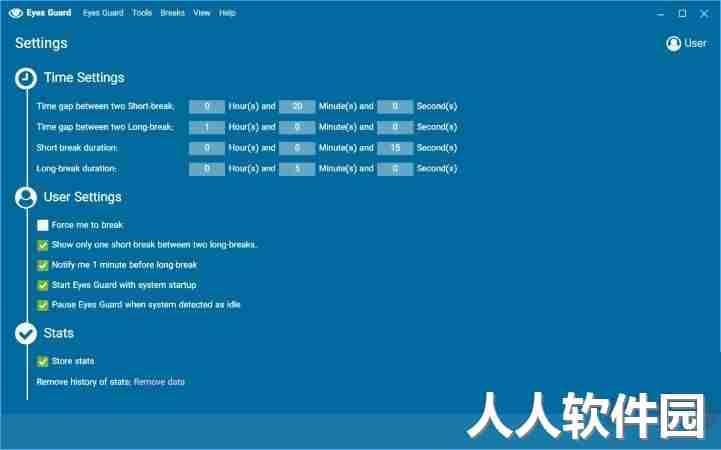
Task: Toggle Start Eyes Guard with system startup
Action: tap(43, 285)
